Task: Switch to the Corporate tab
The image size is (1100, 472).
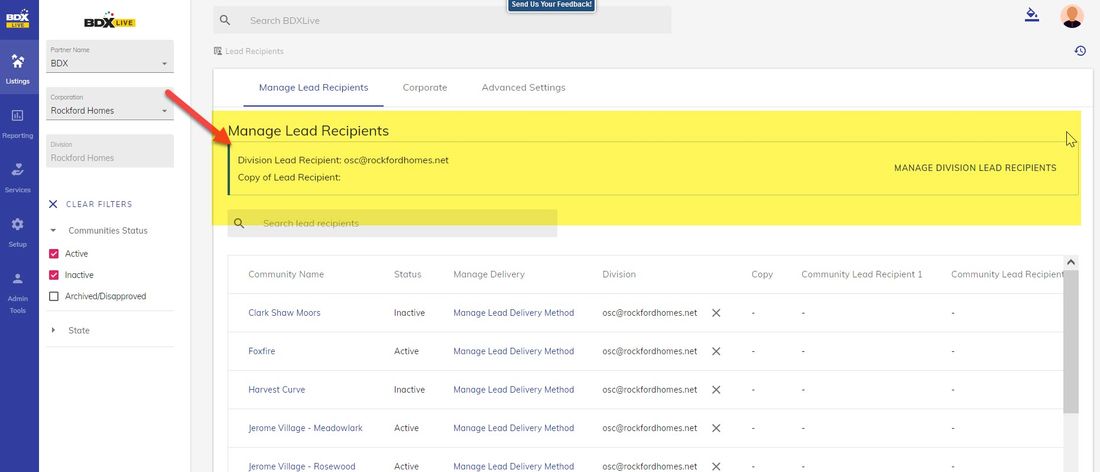Action: [424, 88]
